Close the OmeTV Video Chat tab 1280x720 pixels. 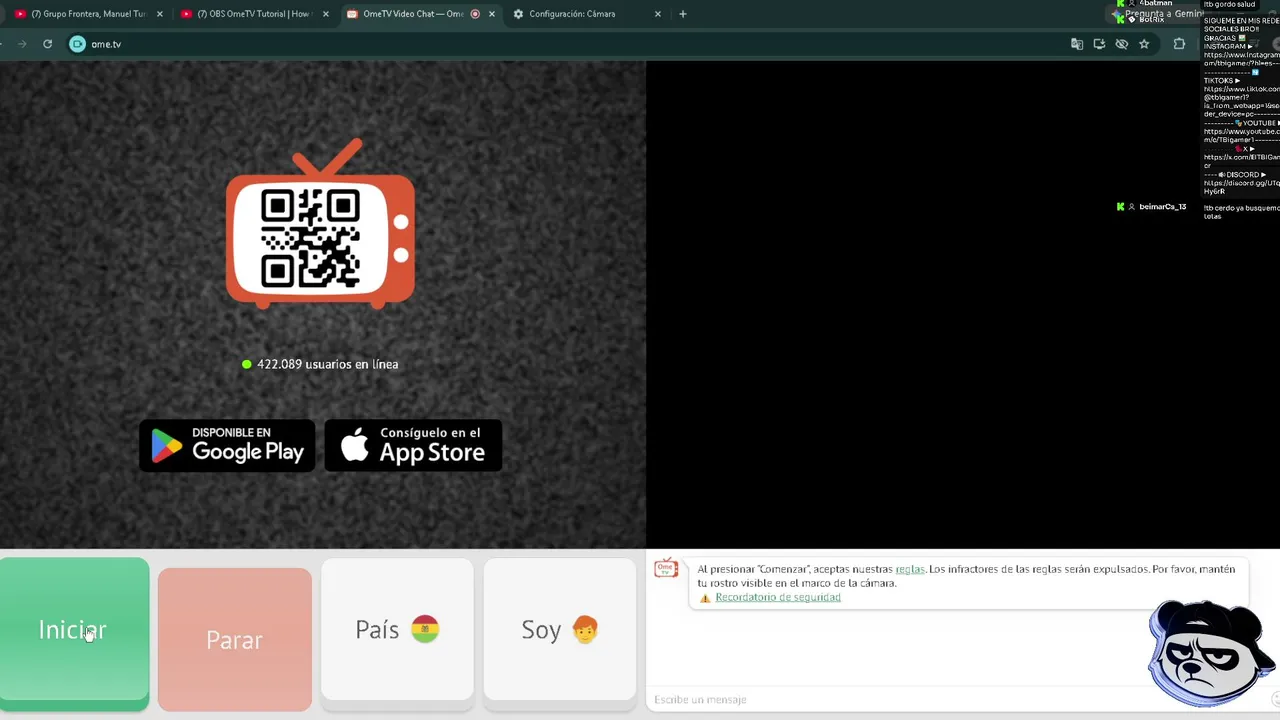(x=491, y=14)
